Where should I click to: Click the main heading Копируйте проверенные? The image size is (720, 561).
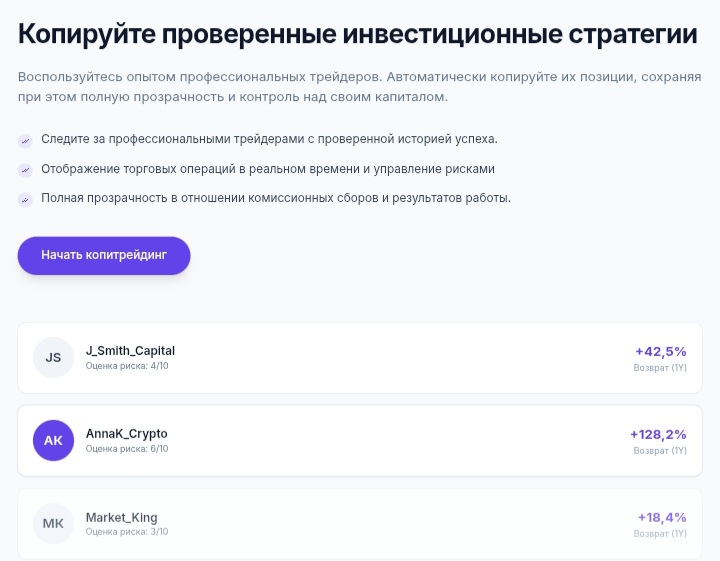coord(358,34)
